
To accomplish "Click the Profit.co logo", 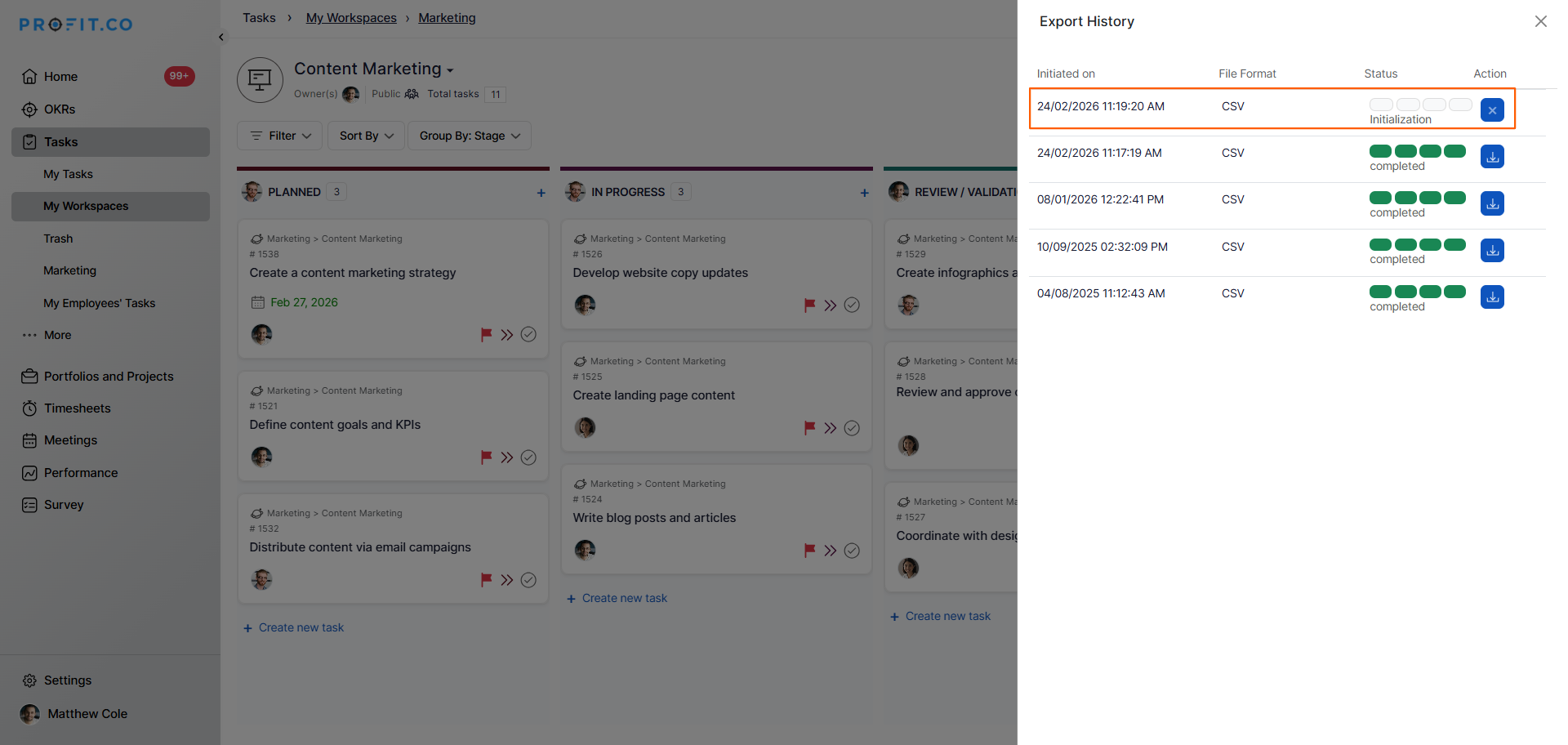I will 76,25.
